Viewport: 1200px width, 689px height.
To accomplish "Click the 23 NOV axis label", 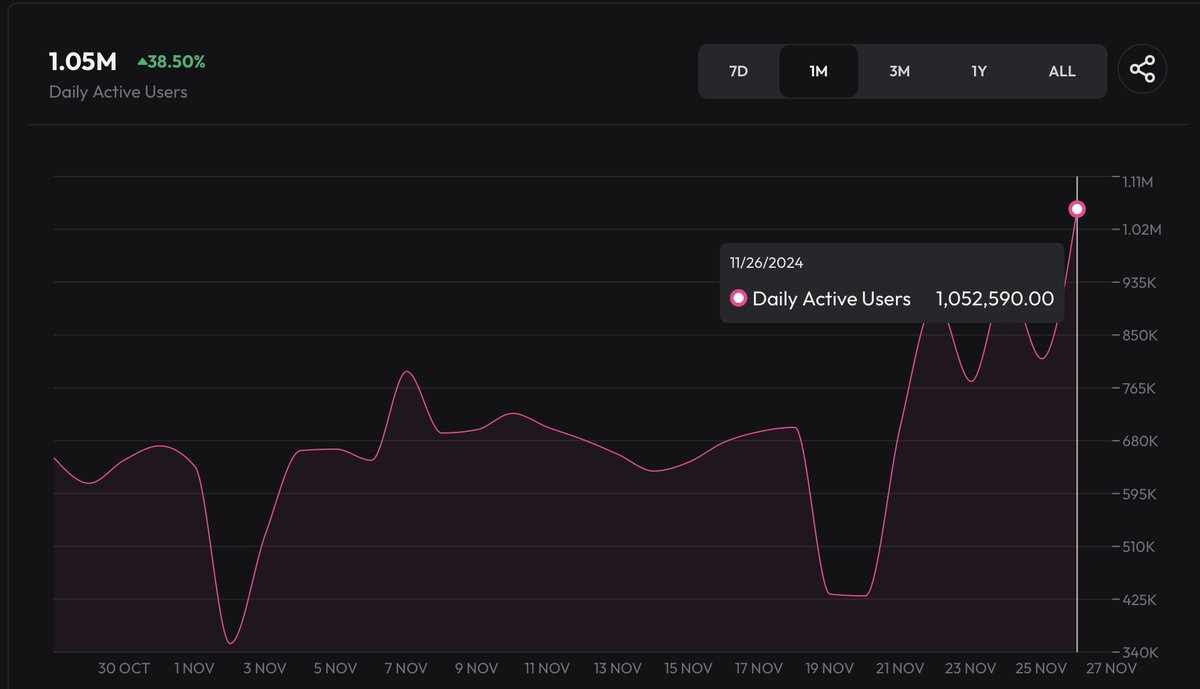I will tap(970, 668).
